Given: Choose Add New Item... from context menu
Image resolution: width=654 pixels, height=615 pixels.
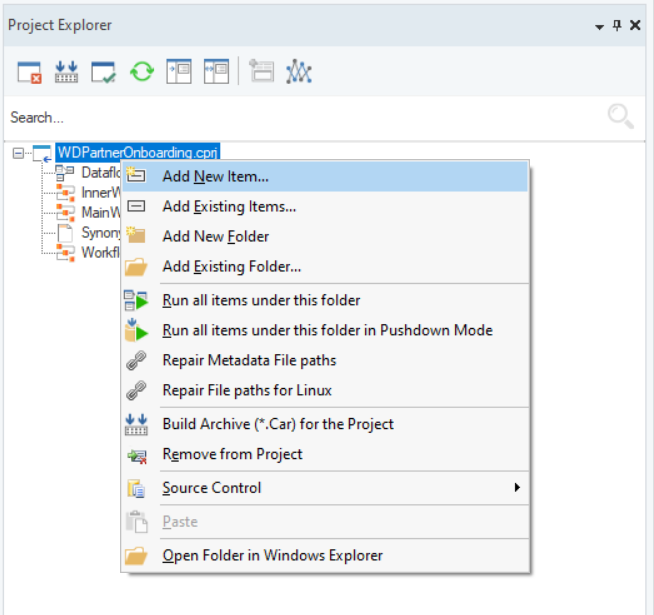Looking at the screenshot, I should pos(325,176).
